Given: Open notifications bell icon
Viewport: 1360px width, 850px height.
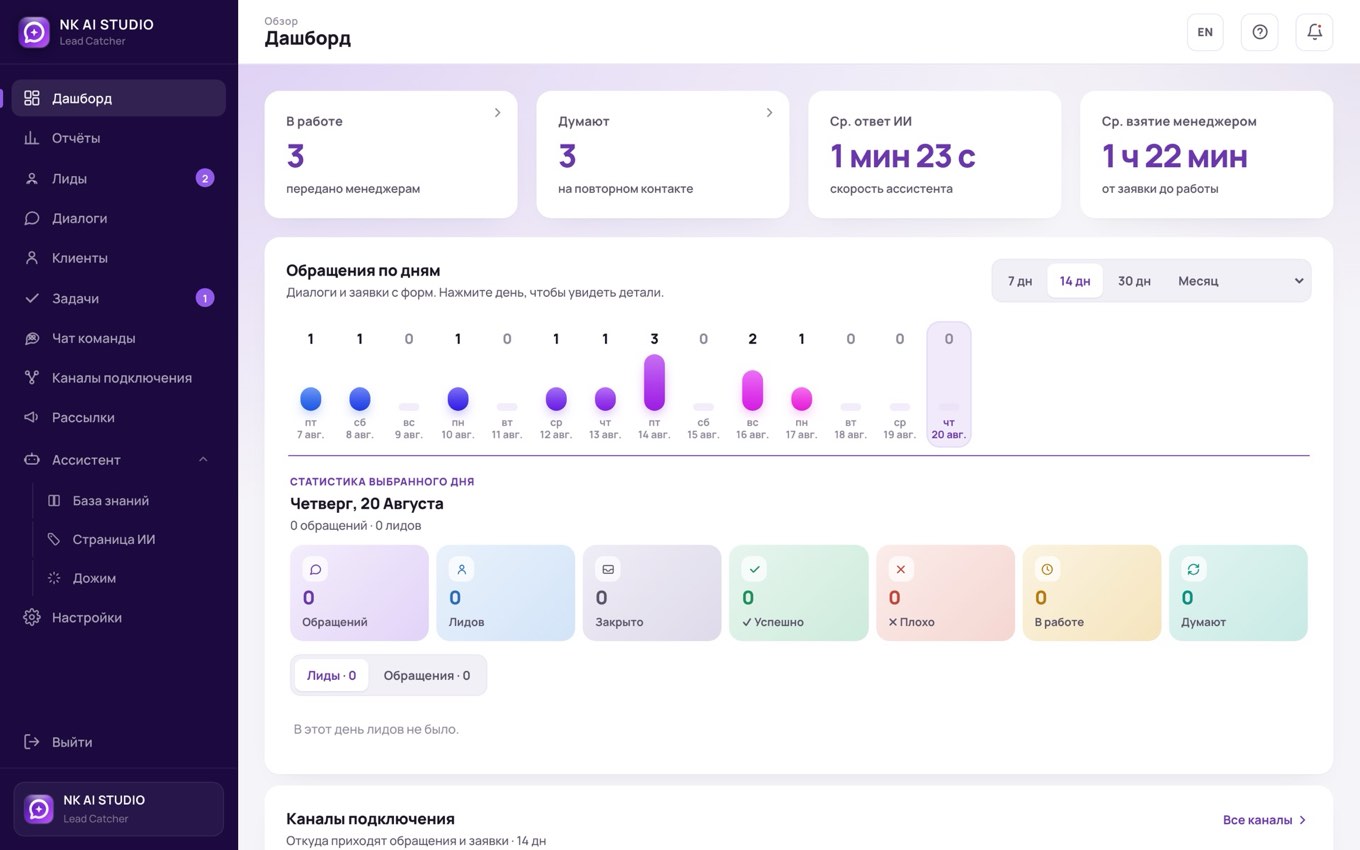Looking at the screenshot, I should (x=1315, y=32).
